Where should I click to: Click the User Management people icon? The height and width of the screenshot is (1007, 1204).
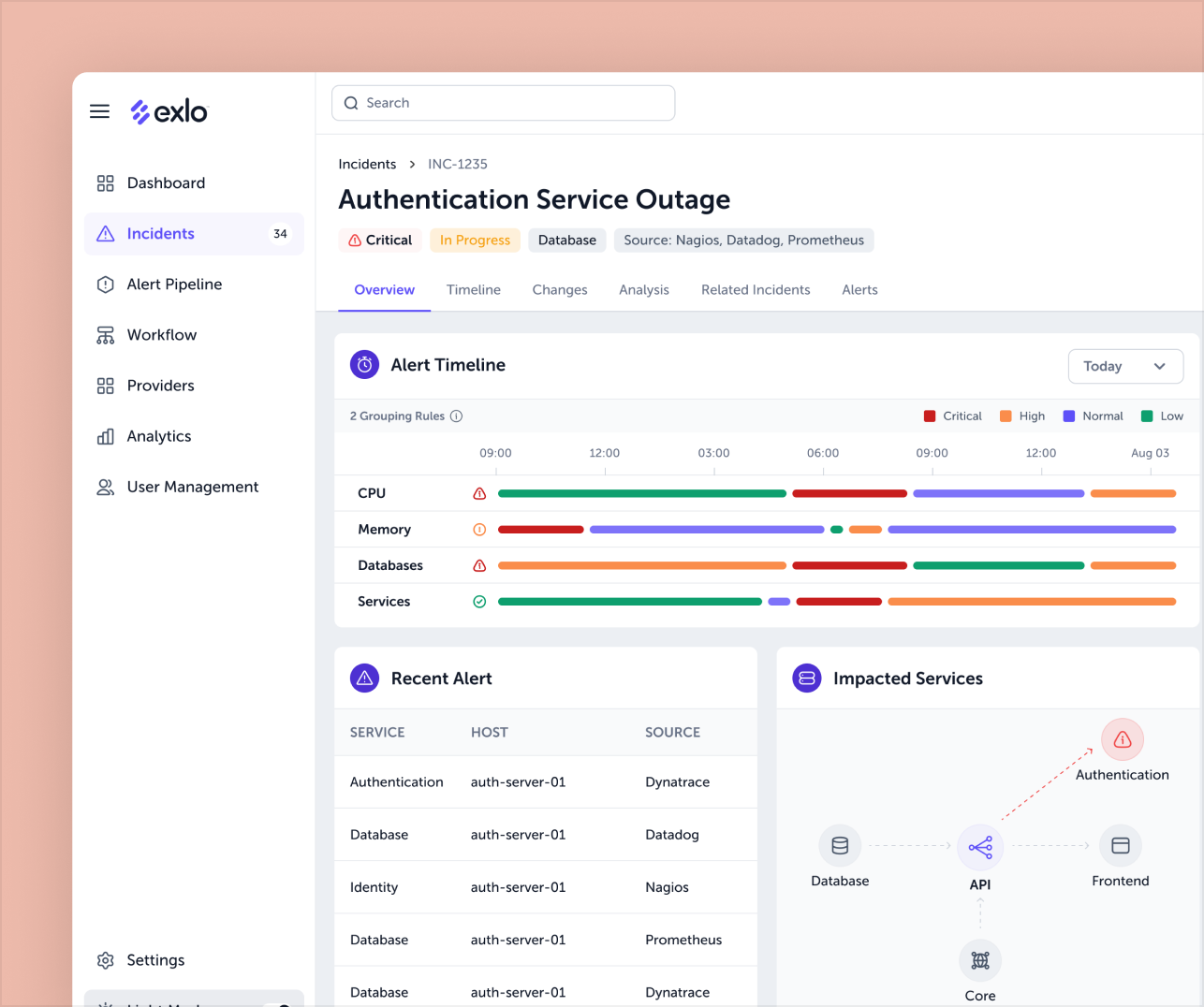106,487
